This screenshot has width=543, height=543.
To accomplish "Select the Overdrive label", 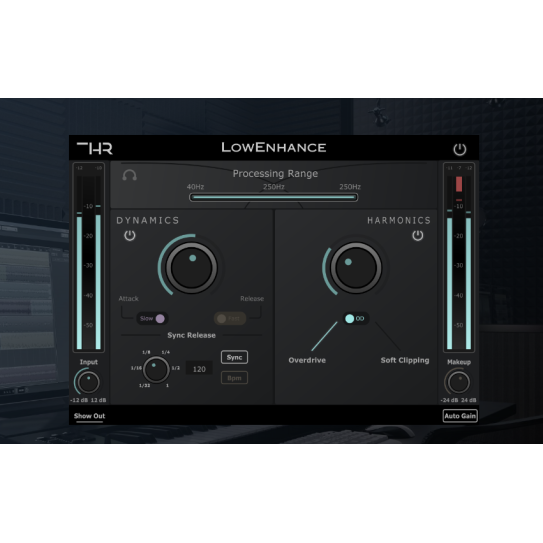I will (307, 360).
